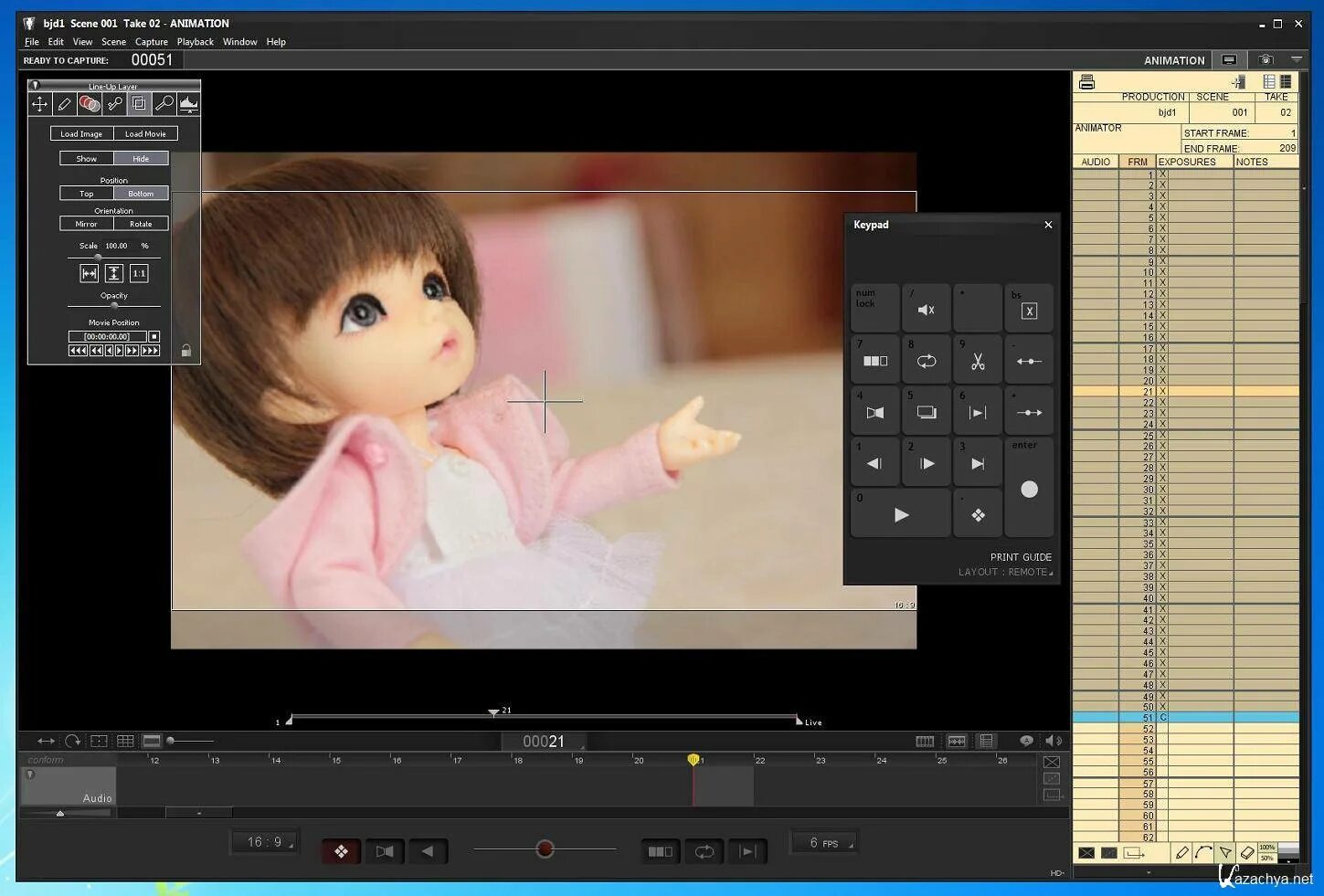Click the red step-to-live button in transport bar
1324x896 pixels.
341,851
